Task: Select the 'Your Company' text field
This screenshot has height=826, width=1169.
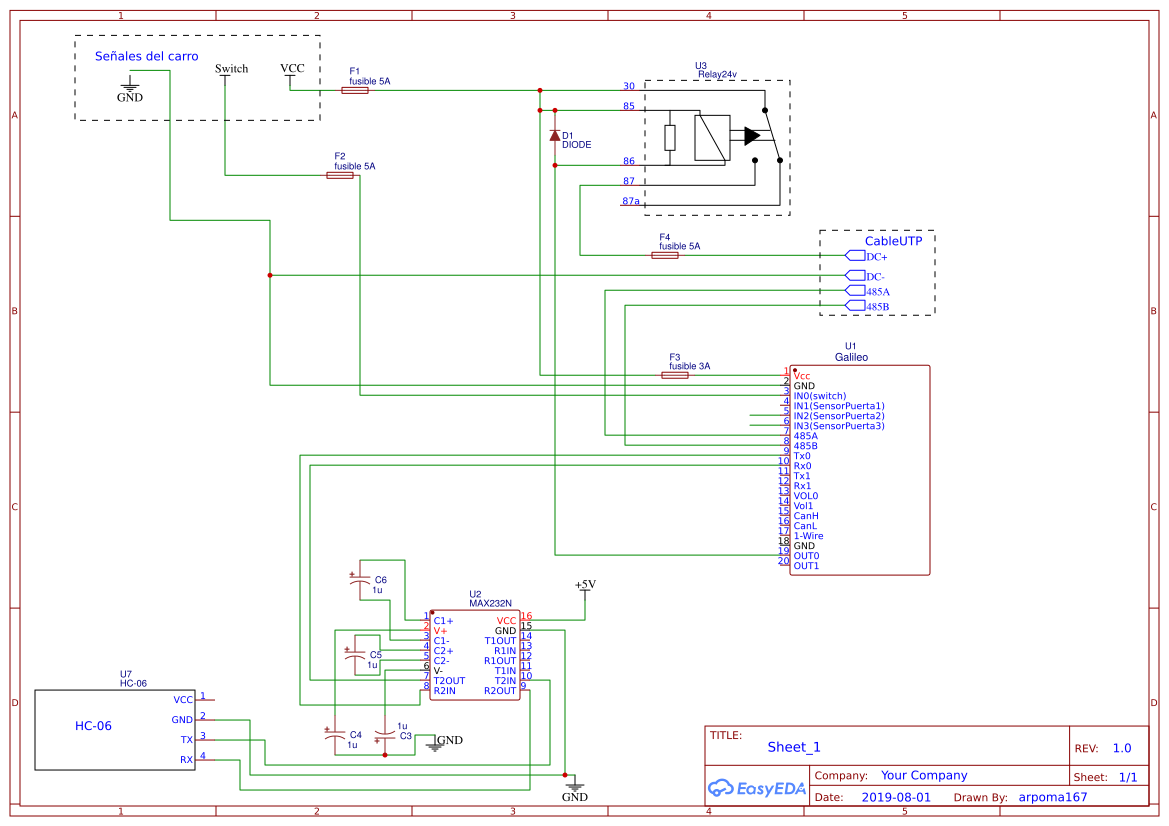Action: pyautogui.click(x=924, y=775)
